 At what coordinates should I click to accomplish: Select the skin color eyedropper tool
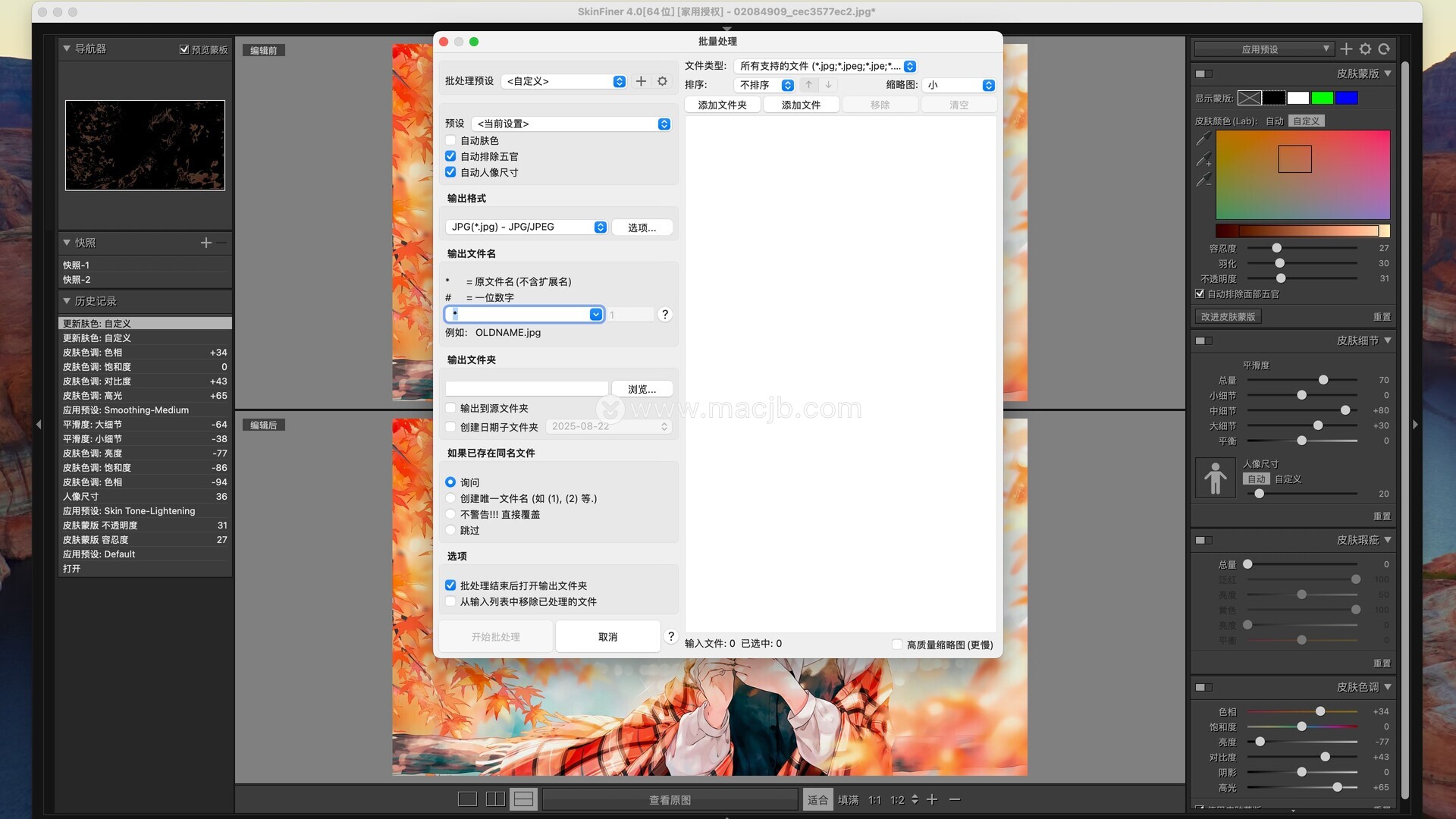pyautogui.click(x=1203, y=139)
